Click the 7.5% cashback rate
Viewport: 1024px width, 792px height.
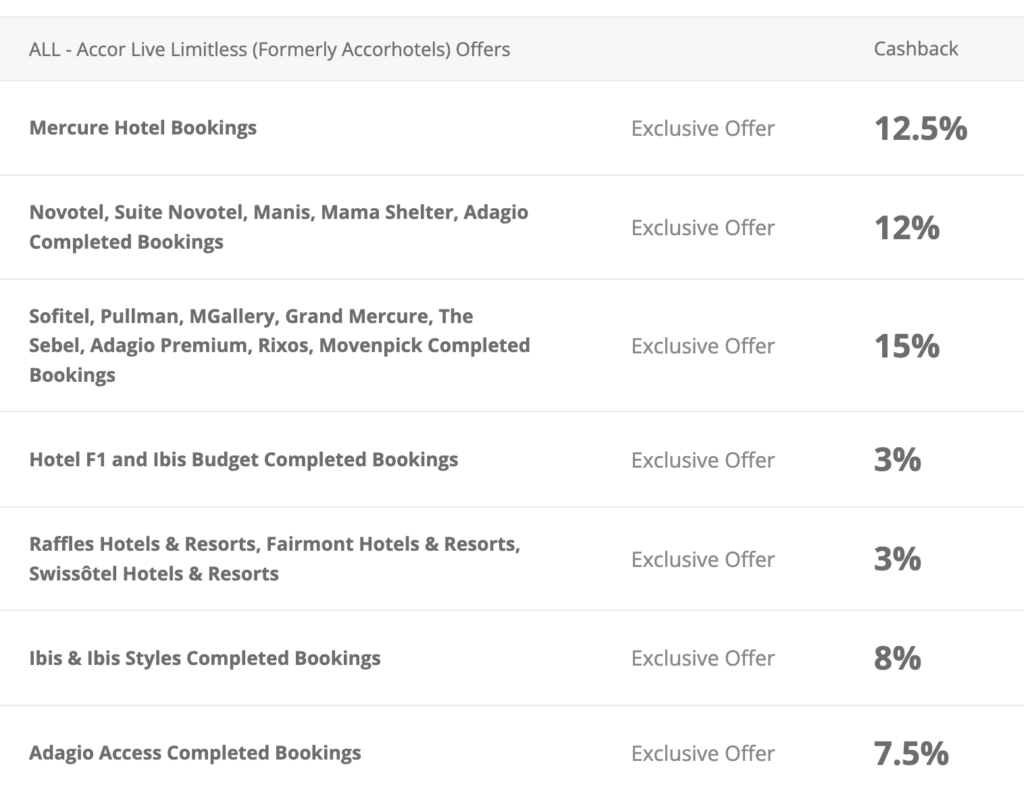[912, 753]
